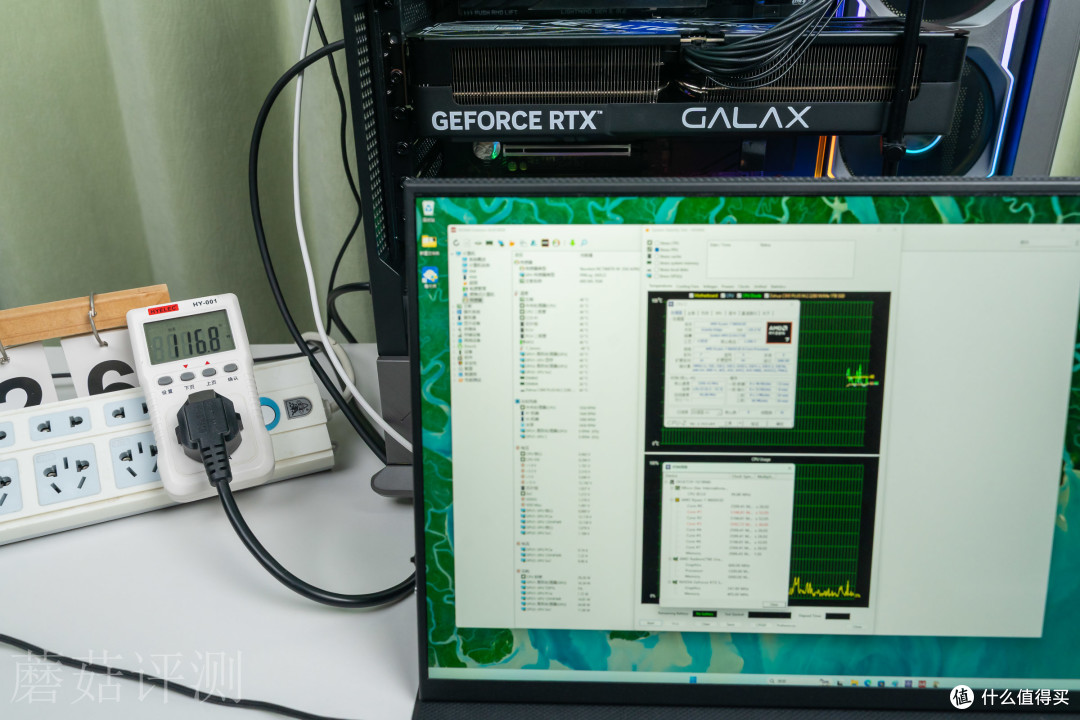The width and height of the screenshot is (1080, 720).
Task: Enable the Stress GPU(s) checkbox
Action: tap(657, 276)
